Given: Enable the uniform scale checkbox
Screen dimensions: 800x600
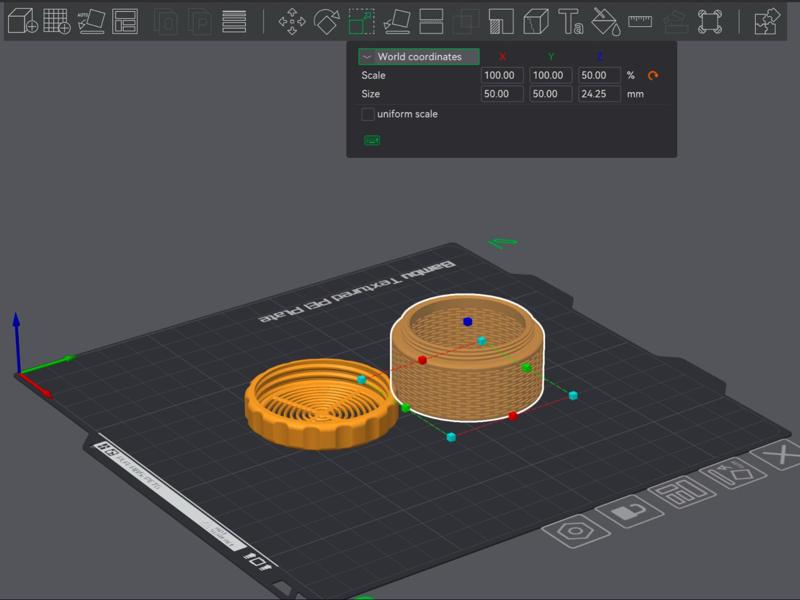Looking at the screenshot, I should 368,114.
